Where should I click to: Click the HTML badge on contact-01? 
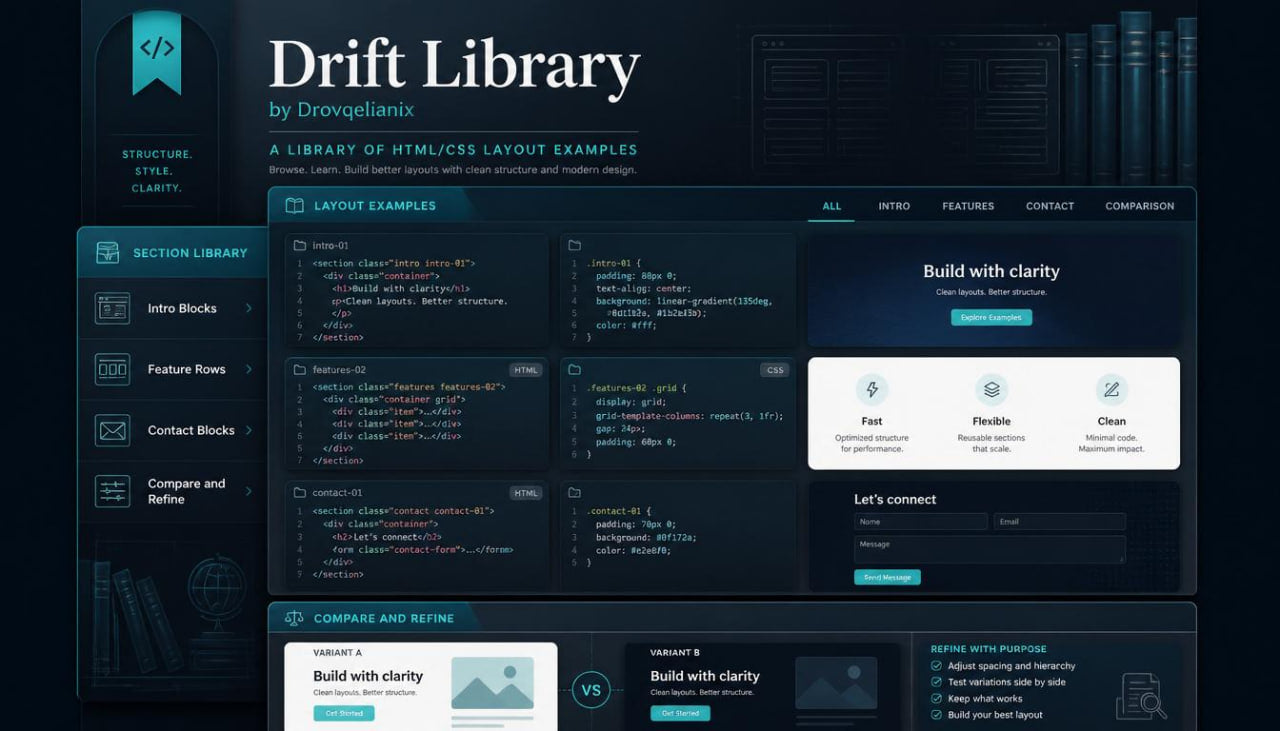pos(526,493)
